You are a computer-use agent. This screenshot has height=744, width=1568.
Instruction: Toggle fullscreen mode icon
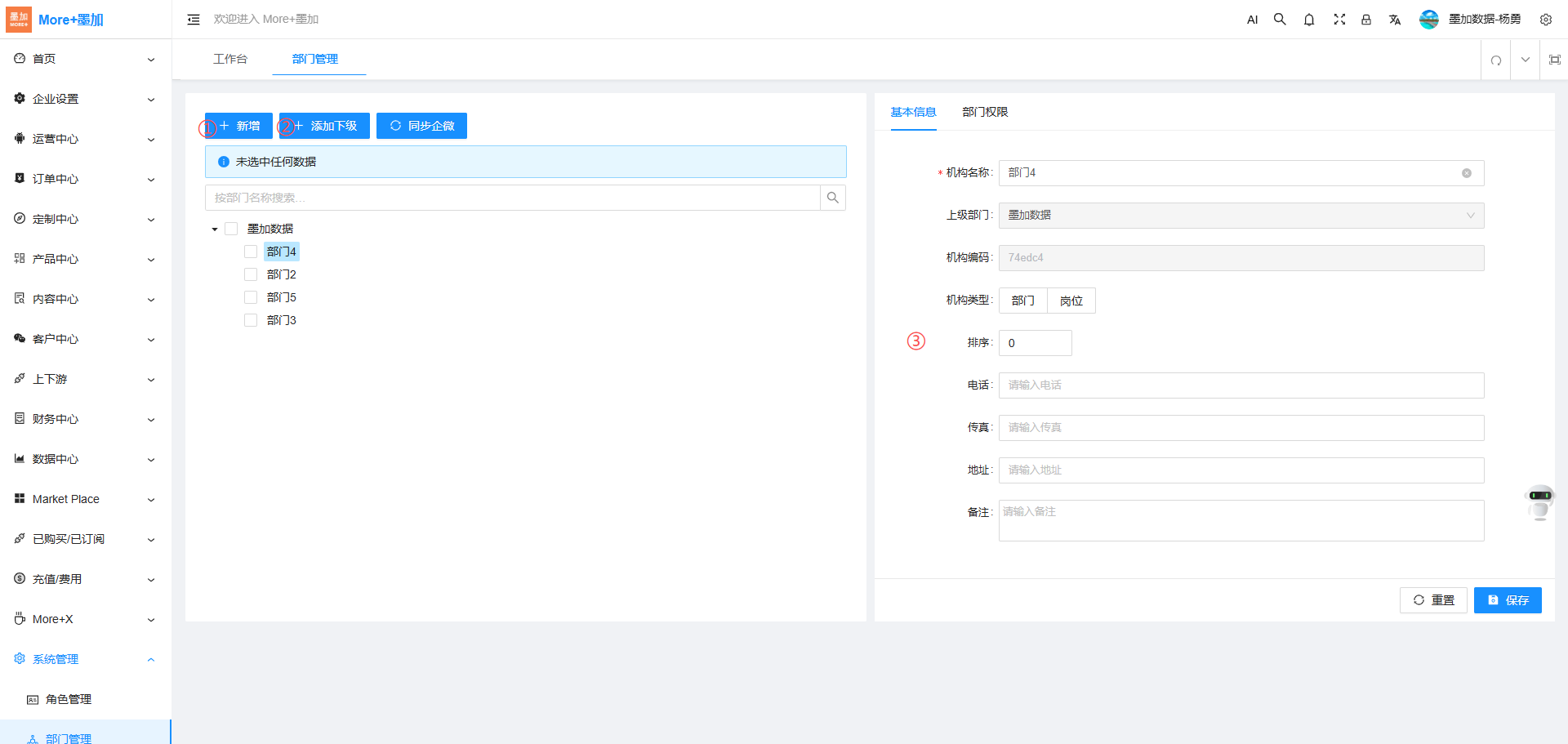(1339, 20)
